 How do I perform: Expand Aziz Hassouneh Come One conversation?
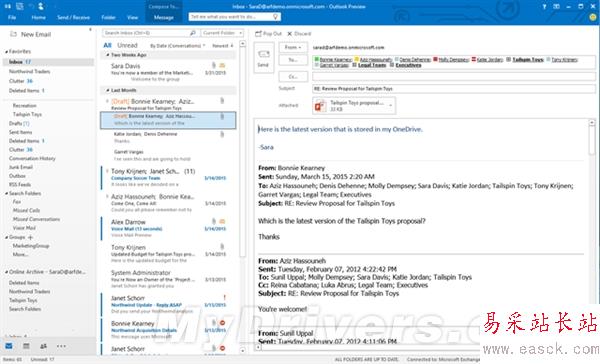coord(107,196)
